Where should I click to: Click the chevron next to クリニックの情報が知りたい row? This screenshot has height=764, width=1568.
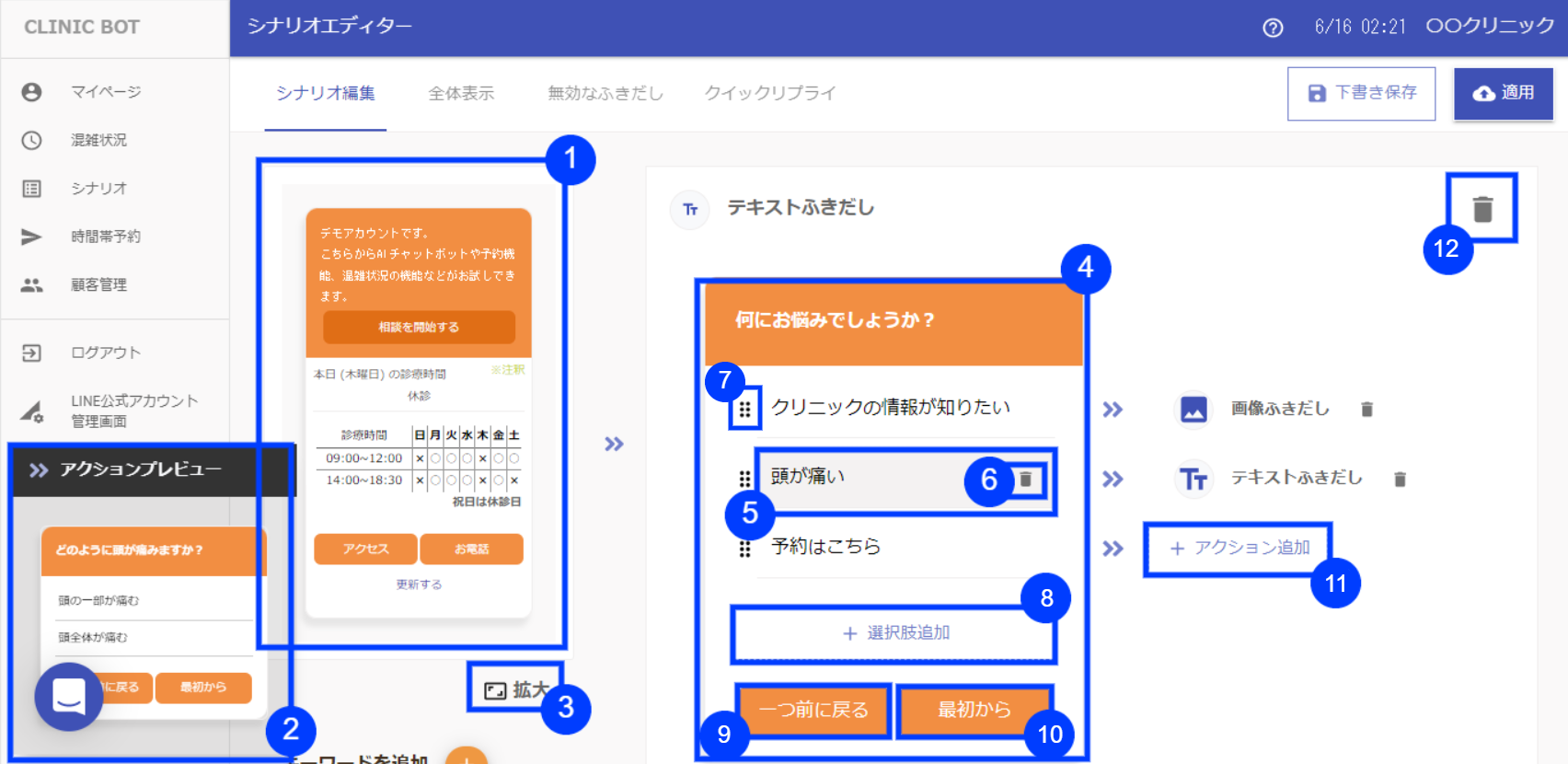coord(1113,409)
